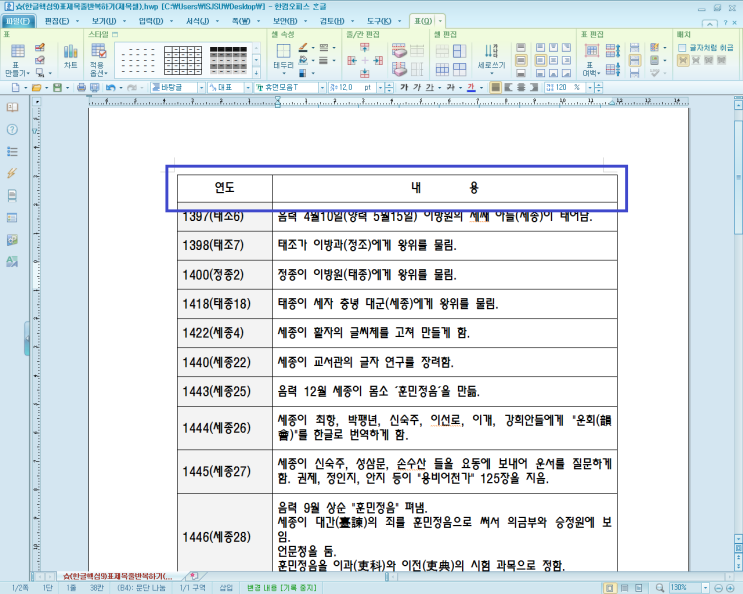The image size is (743, 594).
Task: Toggle center paragraph alignment button
Action: tap(521, 88)
